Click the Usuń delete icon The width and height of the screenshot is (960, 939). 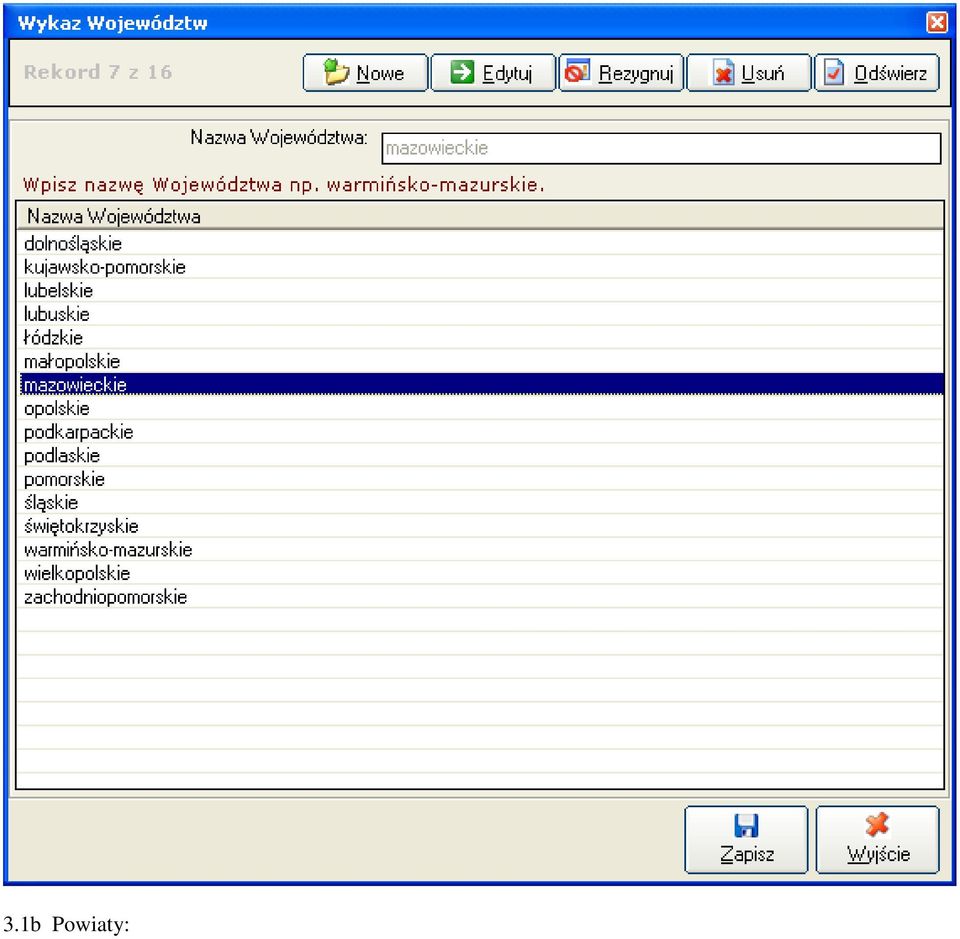(723, 72)
